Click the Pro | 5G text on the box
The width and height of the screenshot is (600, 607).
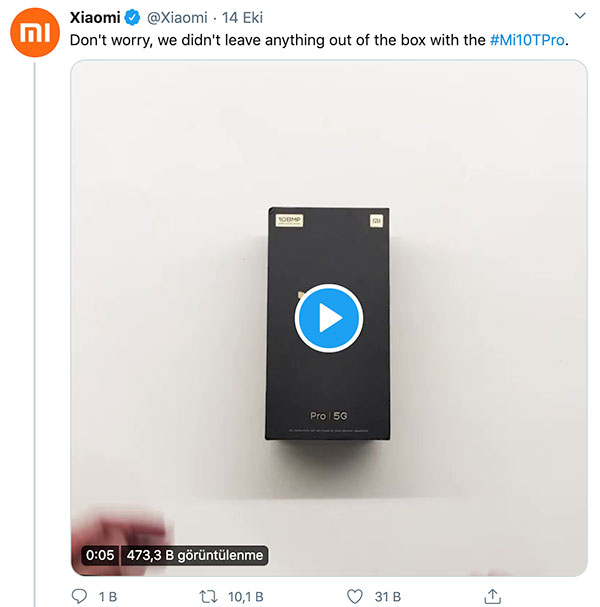point(327,414)
